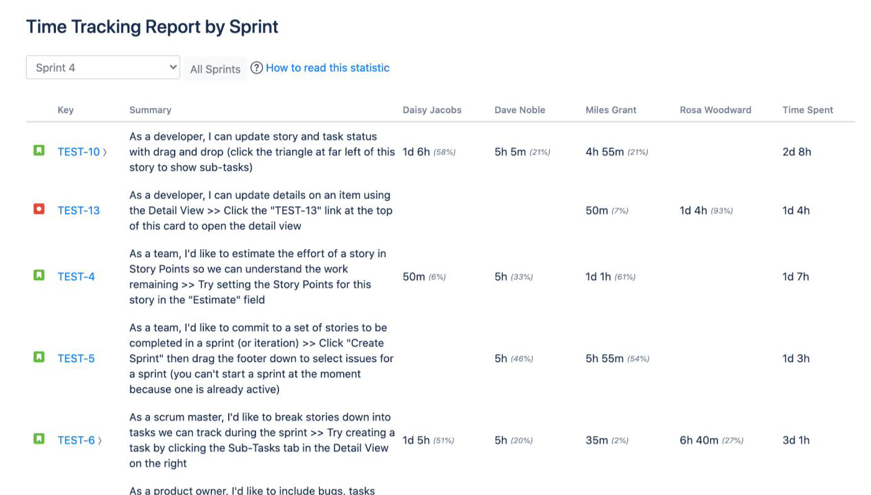Expand sub-tasks chevron next to TEST-10

[x=104, y=153]
